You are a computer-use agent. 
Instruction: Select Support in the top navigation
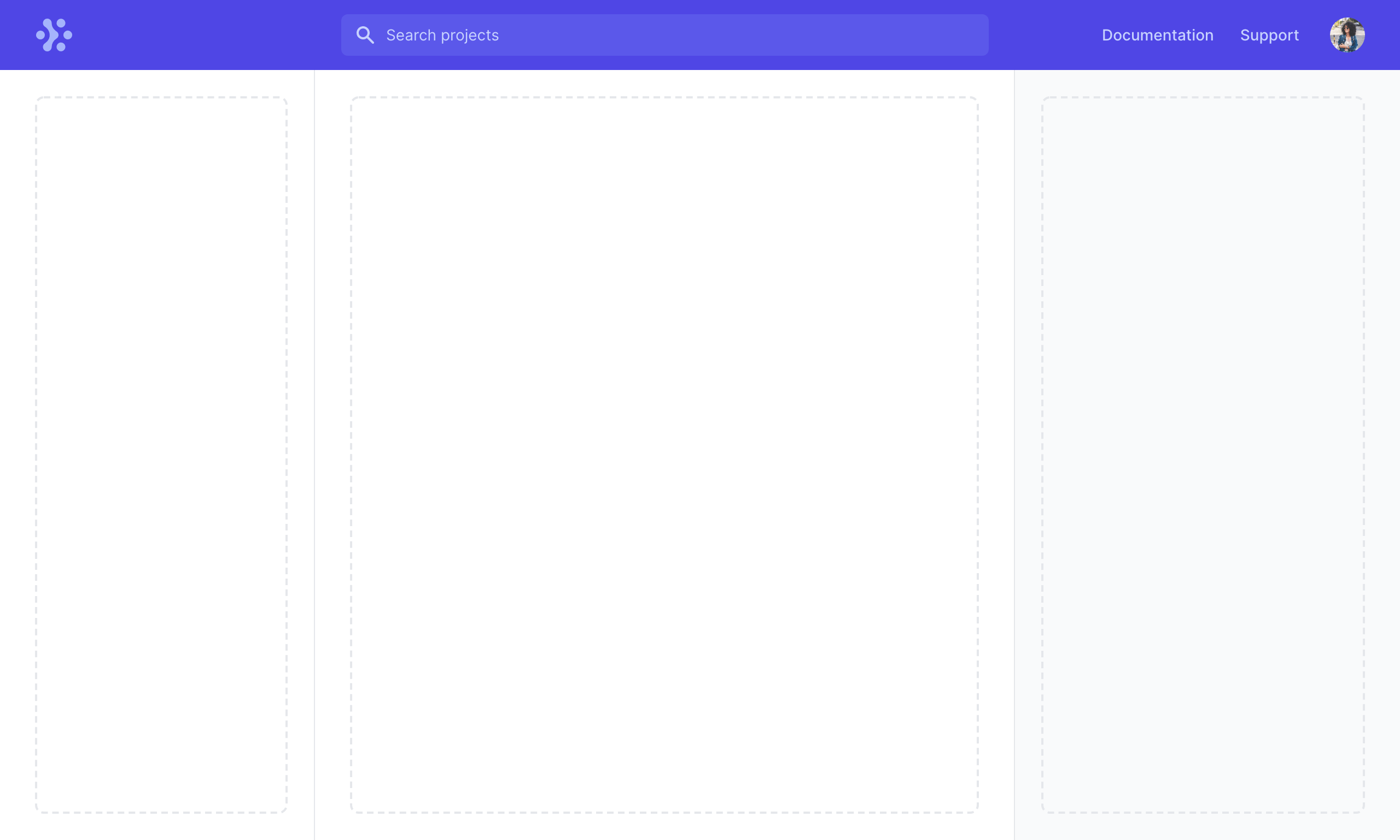(1269, 35)
